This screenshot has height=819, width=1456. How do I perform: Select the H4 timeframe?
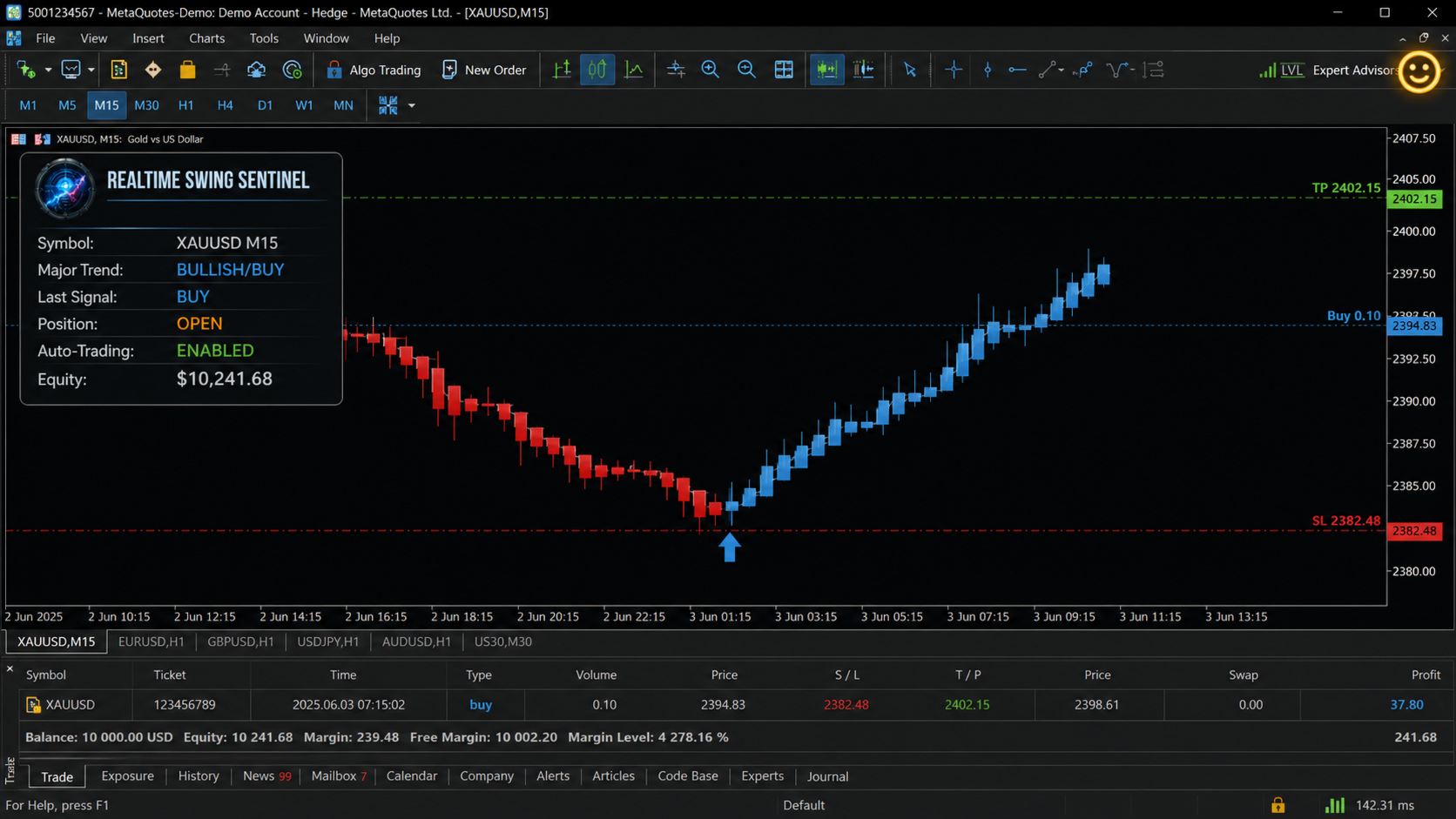click(x=225, y=105)
